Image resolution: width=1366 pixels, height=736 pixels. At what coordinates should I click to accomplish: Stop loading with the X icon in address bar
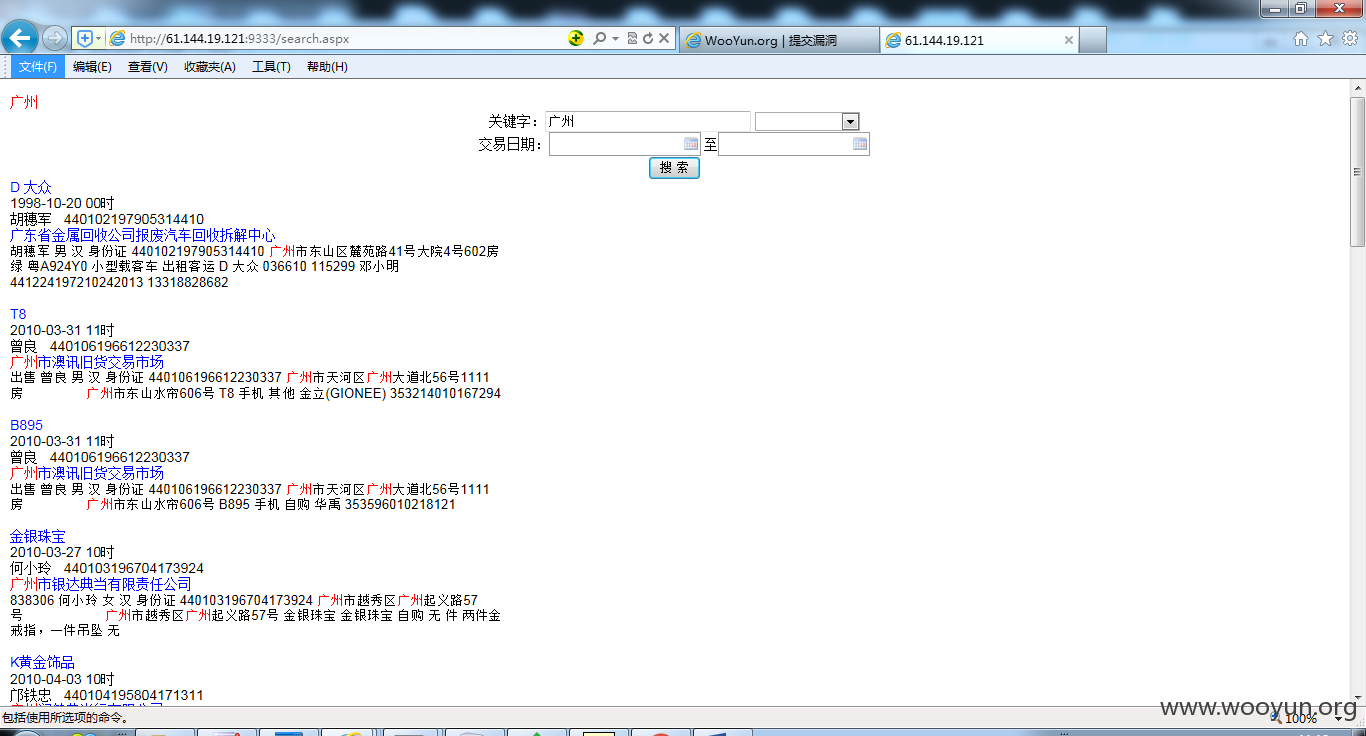[x=664, y=39]
